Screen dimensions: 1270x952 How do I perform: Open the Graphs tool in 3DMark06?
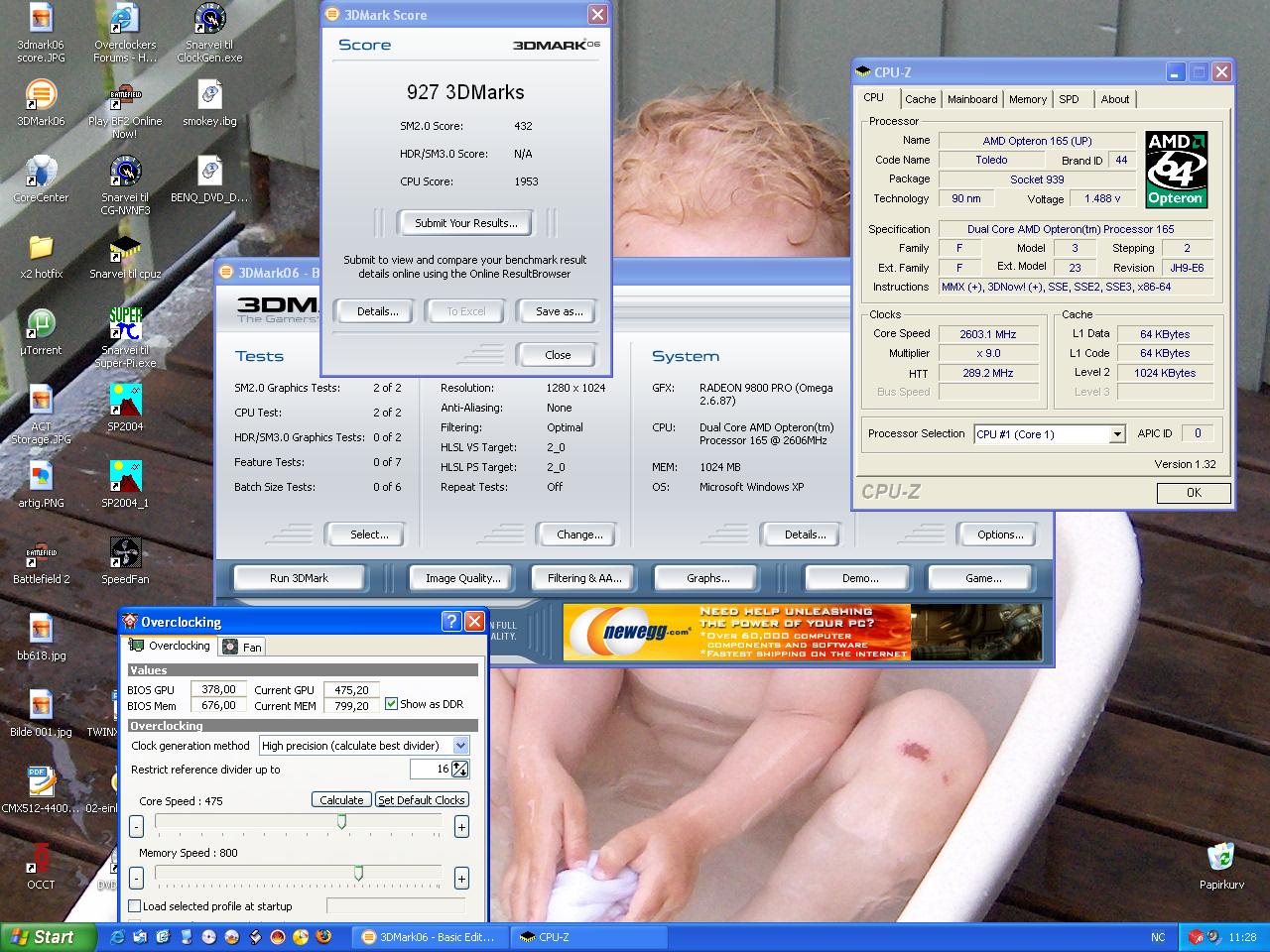pos(708,578)
